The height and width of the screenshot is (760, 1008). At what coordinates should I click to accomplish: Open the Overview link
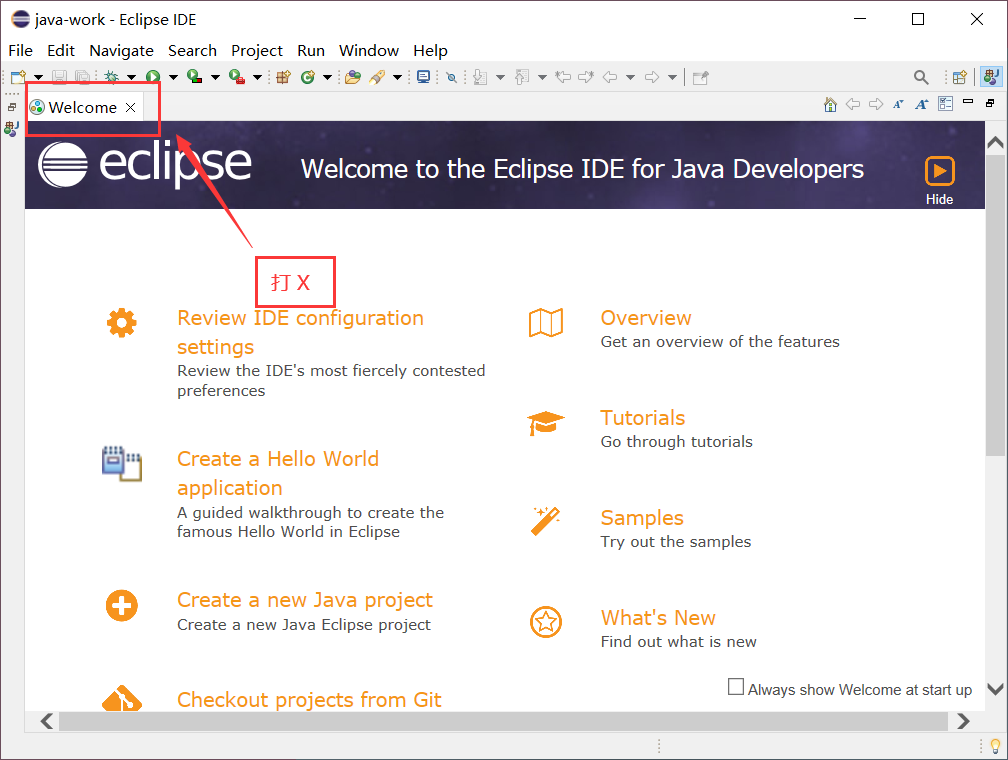[x=645, y=318]
